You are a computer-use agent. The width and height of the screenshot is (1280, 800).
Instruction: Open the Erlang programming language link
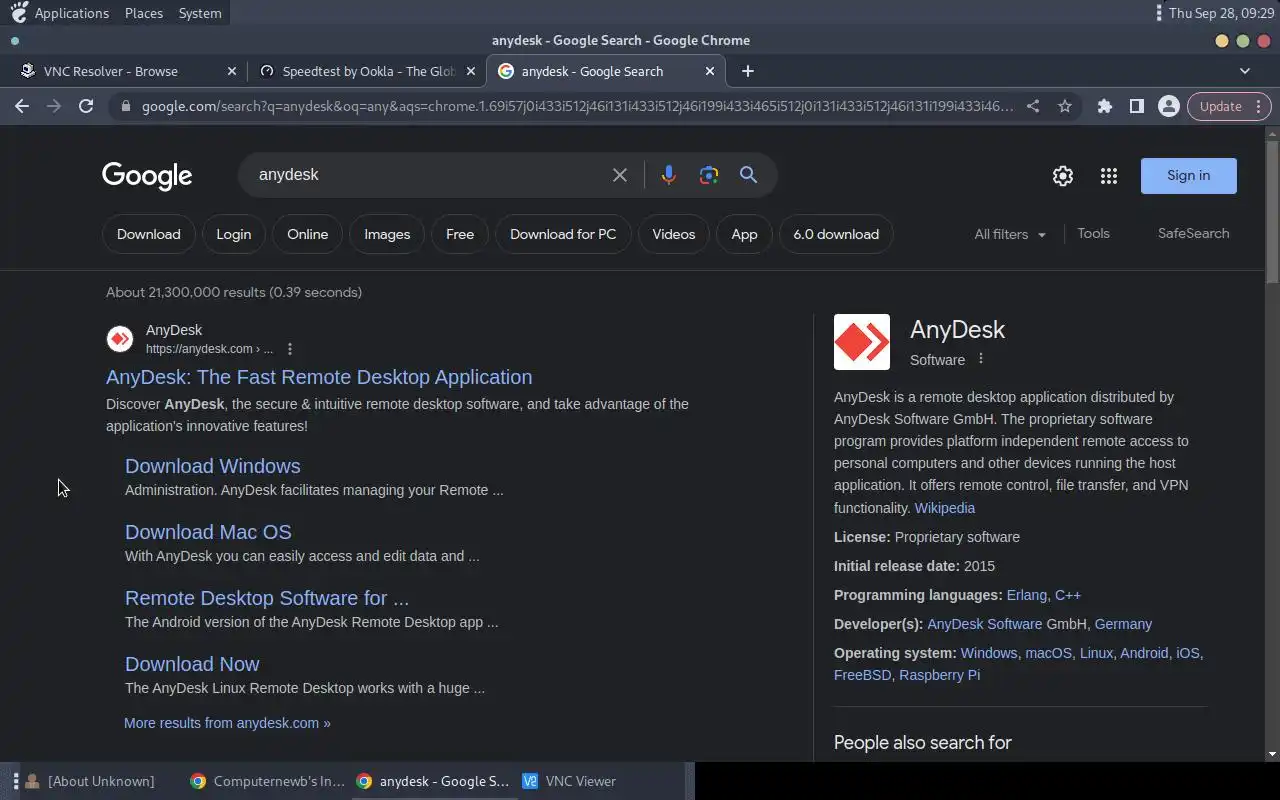(x=1027, y=595)
